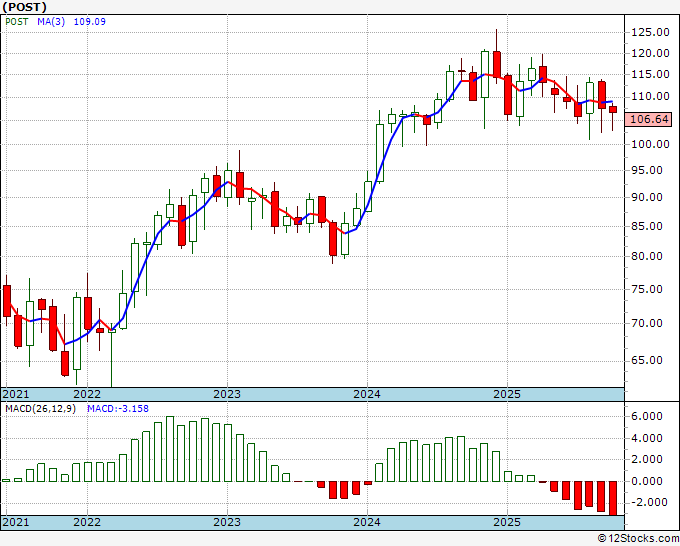This screenshot has width=680, height=546.
Task: Click the 2.000 MACD axis label
Action: tap(647, 459)
